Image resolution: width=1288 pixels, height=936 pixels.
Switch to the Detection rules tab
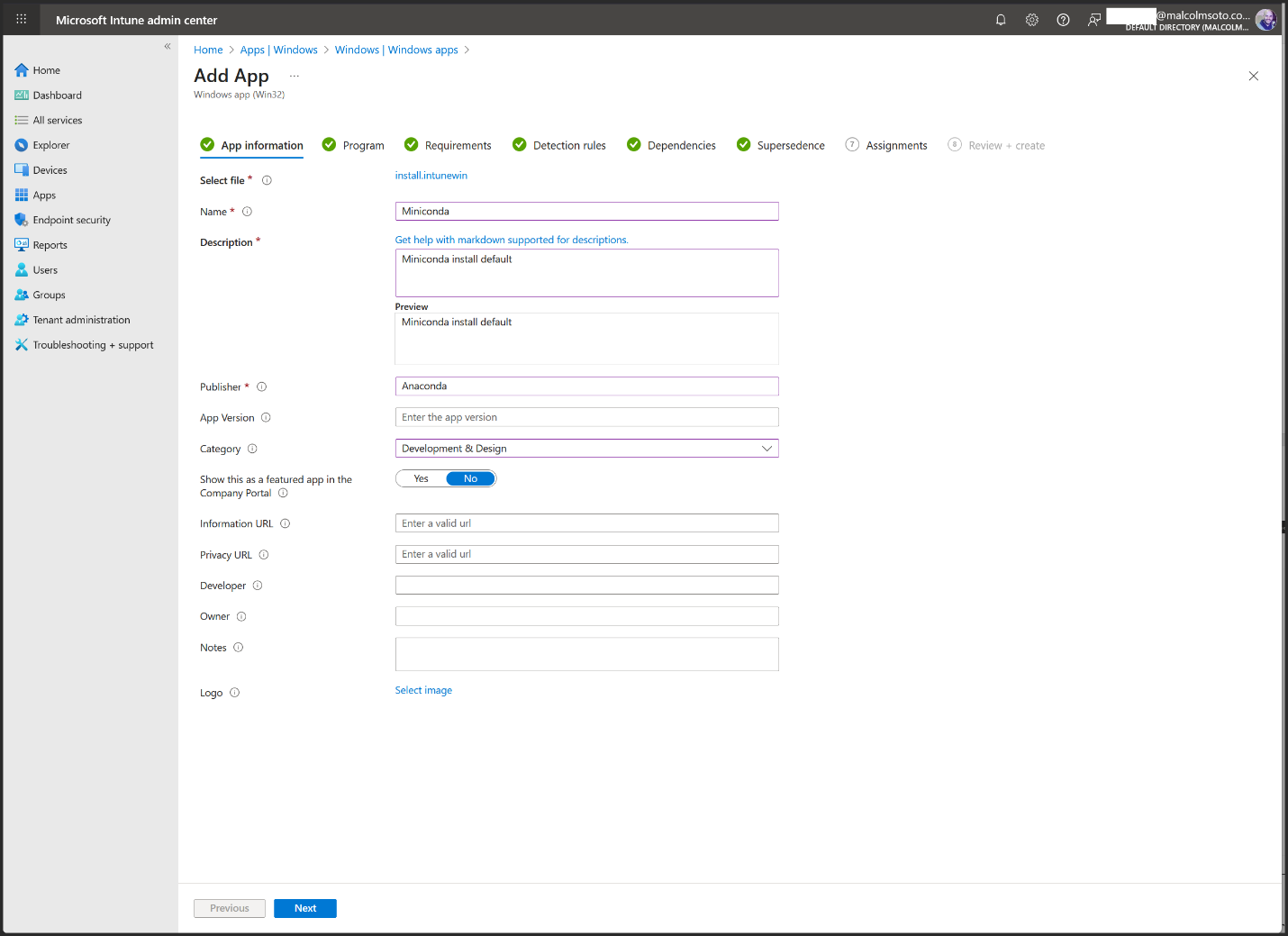(x=568, y=145)
